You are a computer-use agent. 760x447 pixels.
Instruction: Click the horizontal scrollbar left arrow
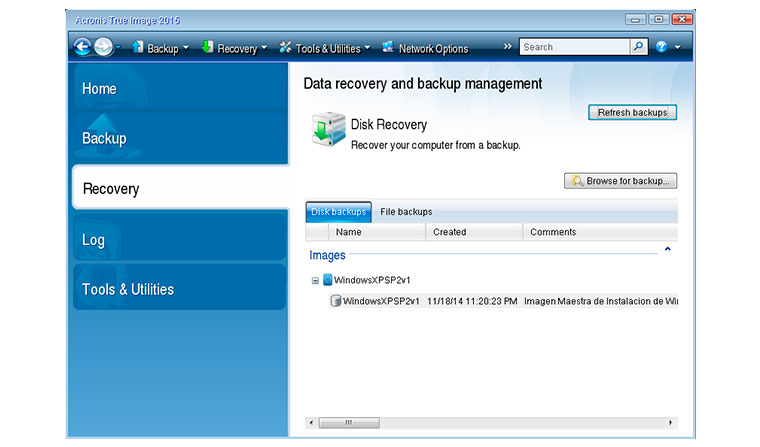point(311,423)
